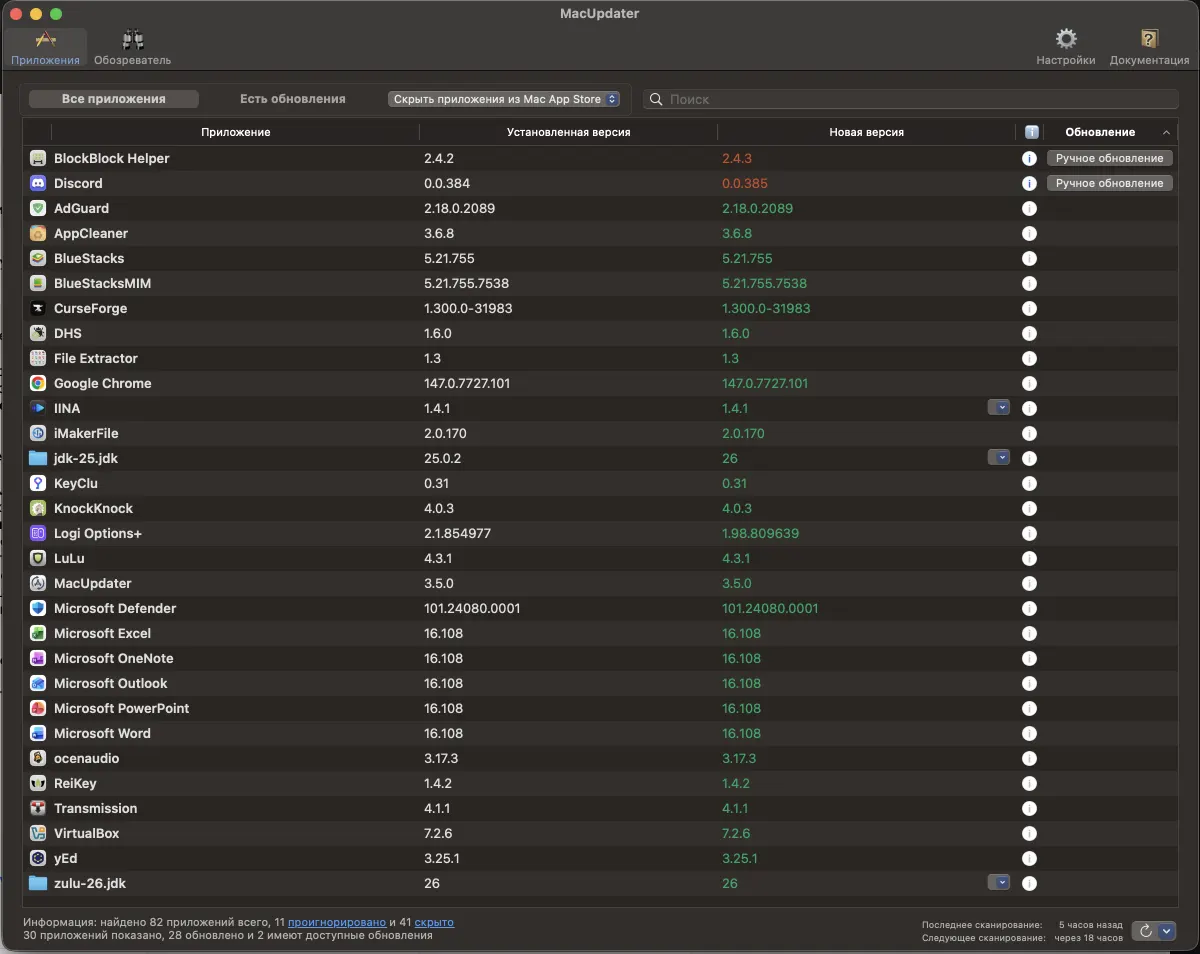Image resolution: width=1200 pixels, height=954 pixels.
Task: Click the BlueStacks app icon
Action: (x=38, y=258)
